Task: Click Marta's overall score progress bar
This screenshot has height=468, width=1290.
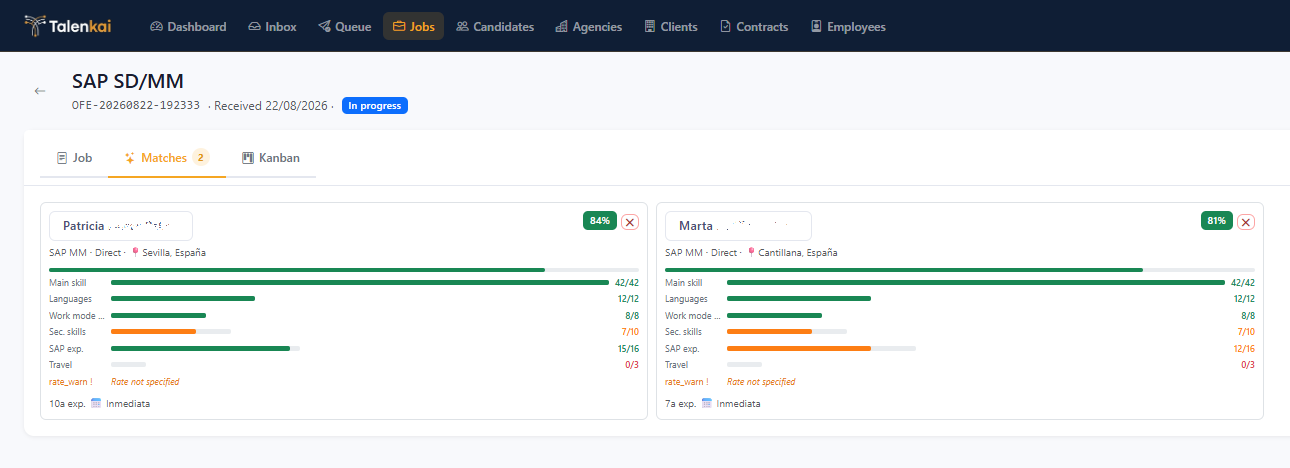Action: 960,270
